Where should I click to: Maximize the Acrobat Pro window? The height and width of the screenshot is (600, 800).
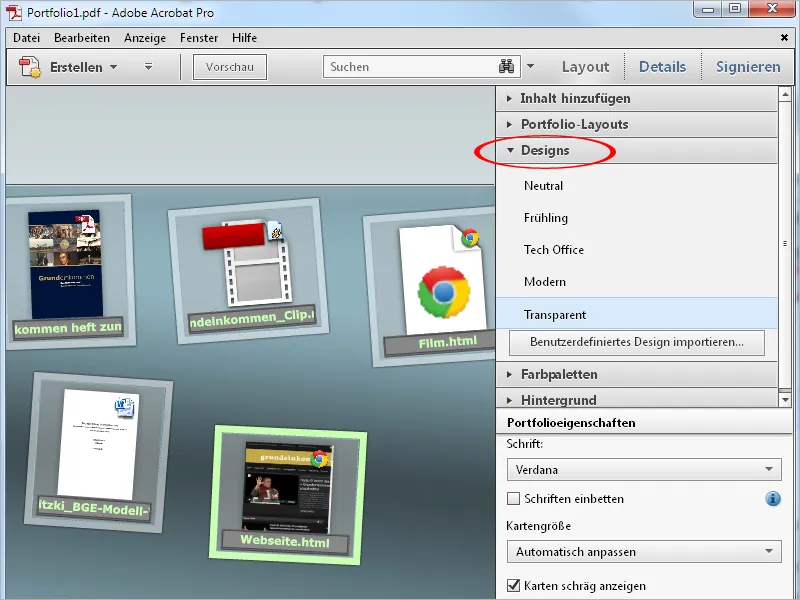pos(734,9)
